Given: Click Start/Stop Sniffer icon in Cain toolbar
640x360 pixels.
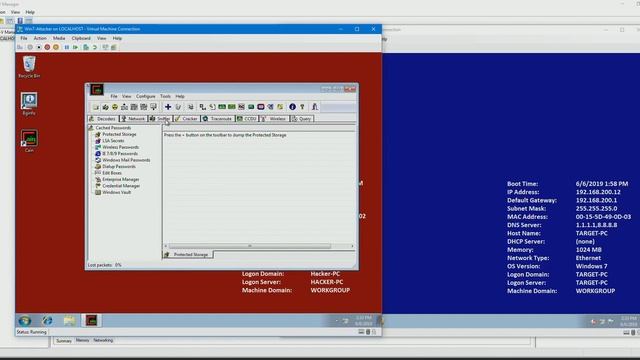Looking at the screenshot, I should coord(105,107).
